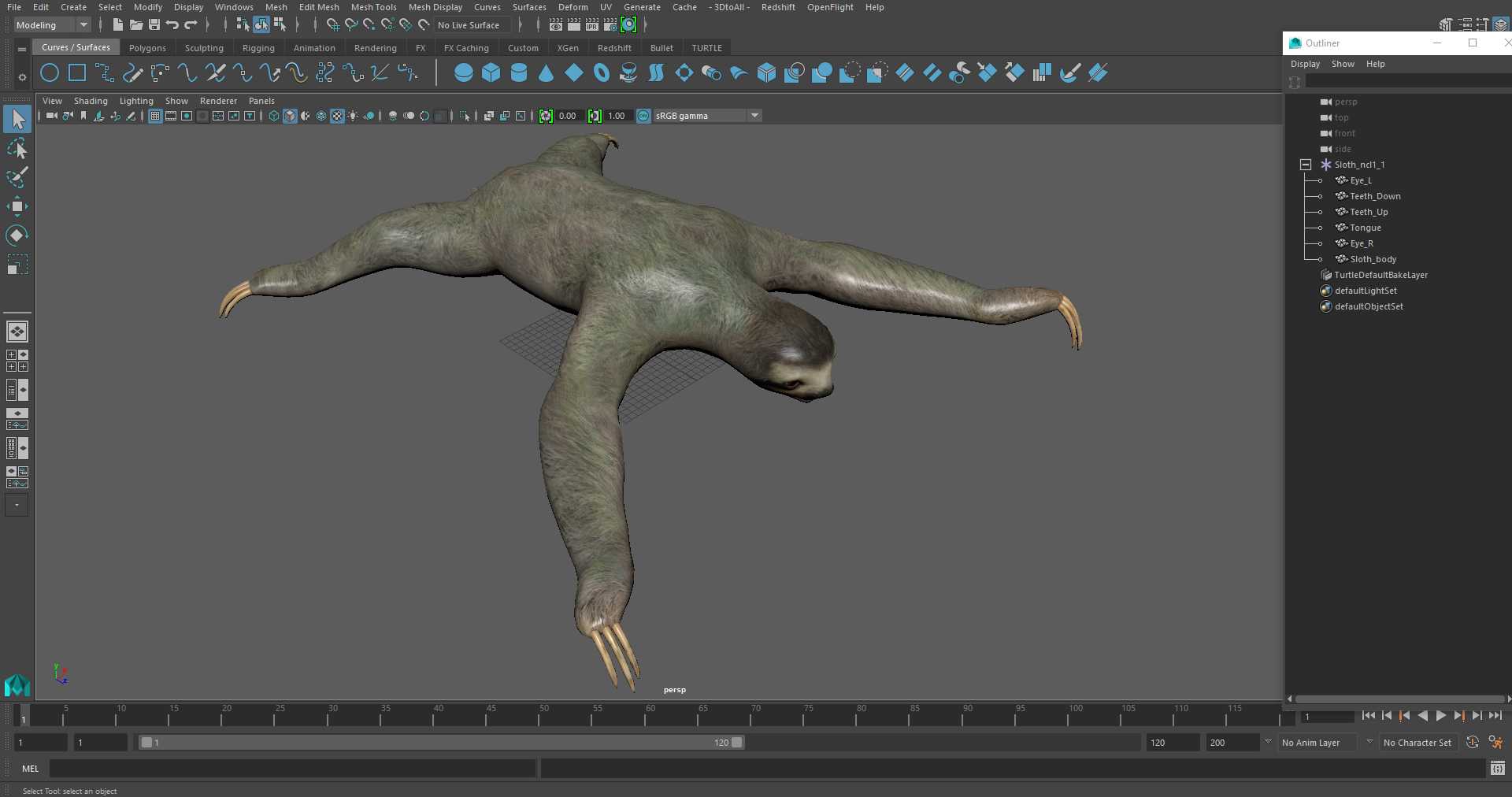Create a NURBS sphere from the shelf

[464, 73]
